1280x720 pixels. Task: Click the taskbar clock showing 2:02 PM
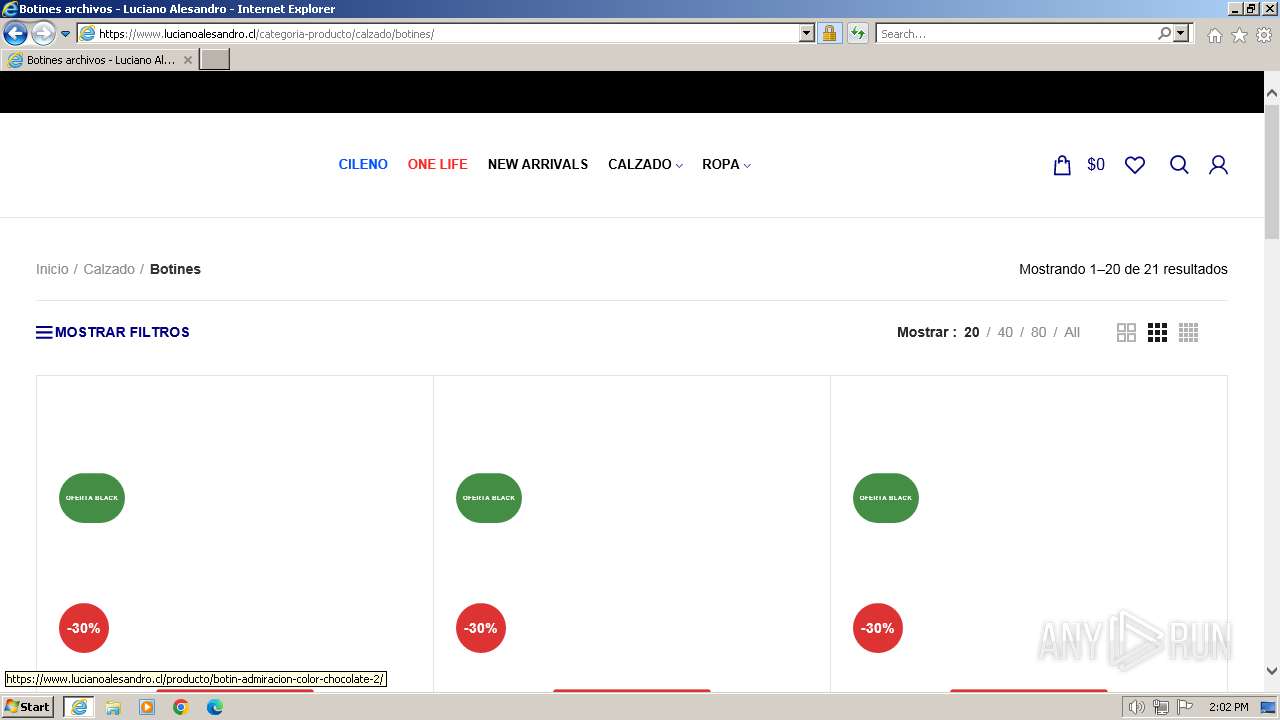tap(1228, 707)
